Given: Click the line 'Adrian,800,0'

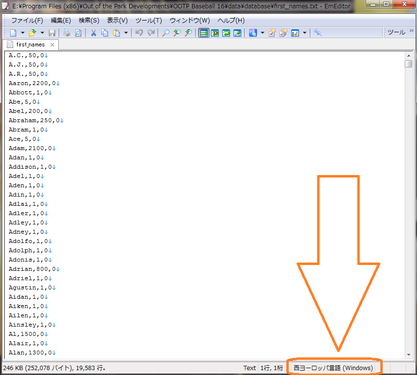Looking at the screenshot, I should [34, 269].
